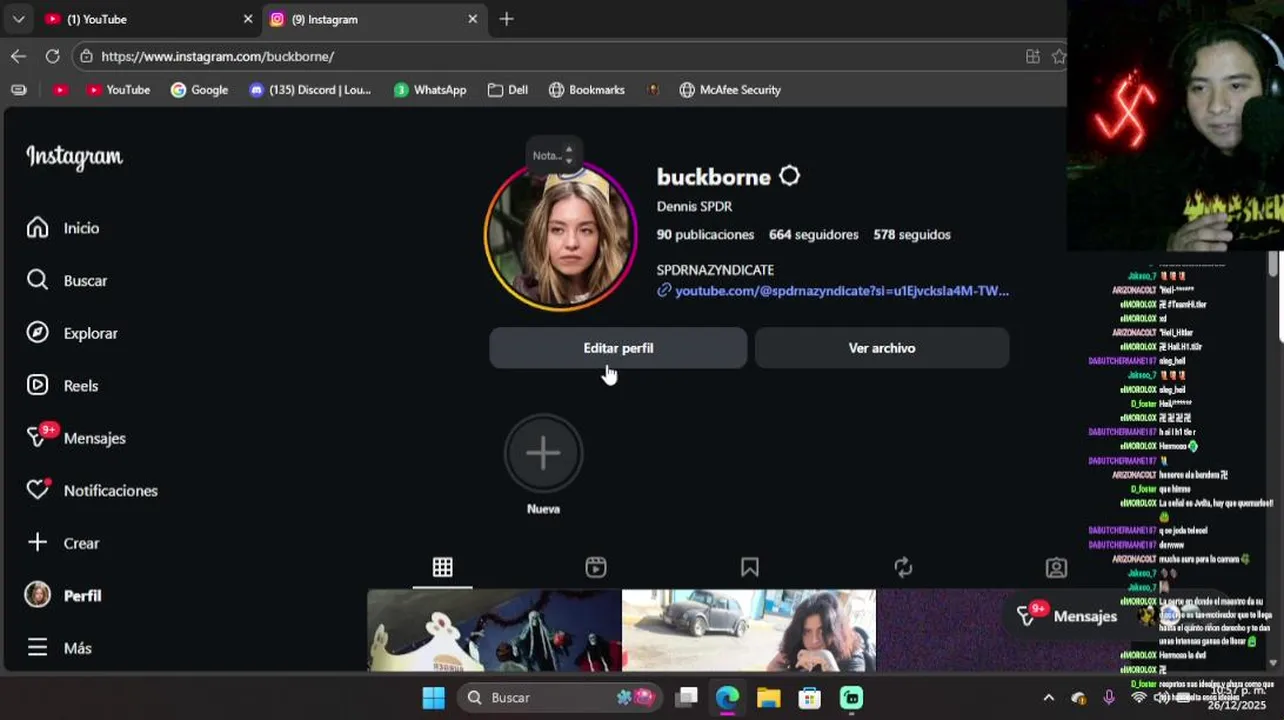Open Google bookmark
This screenshot has width=1284, height=720.
(x=200, y=90)
